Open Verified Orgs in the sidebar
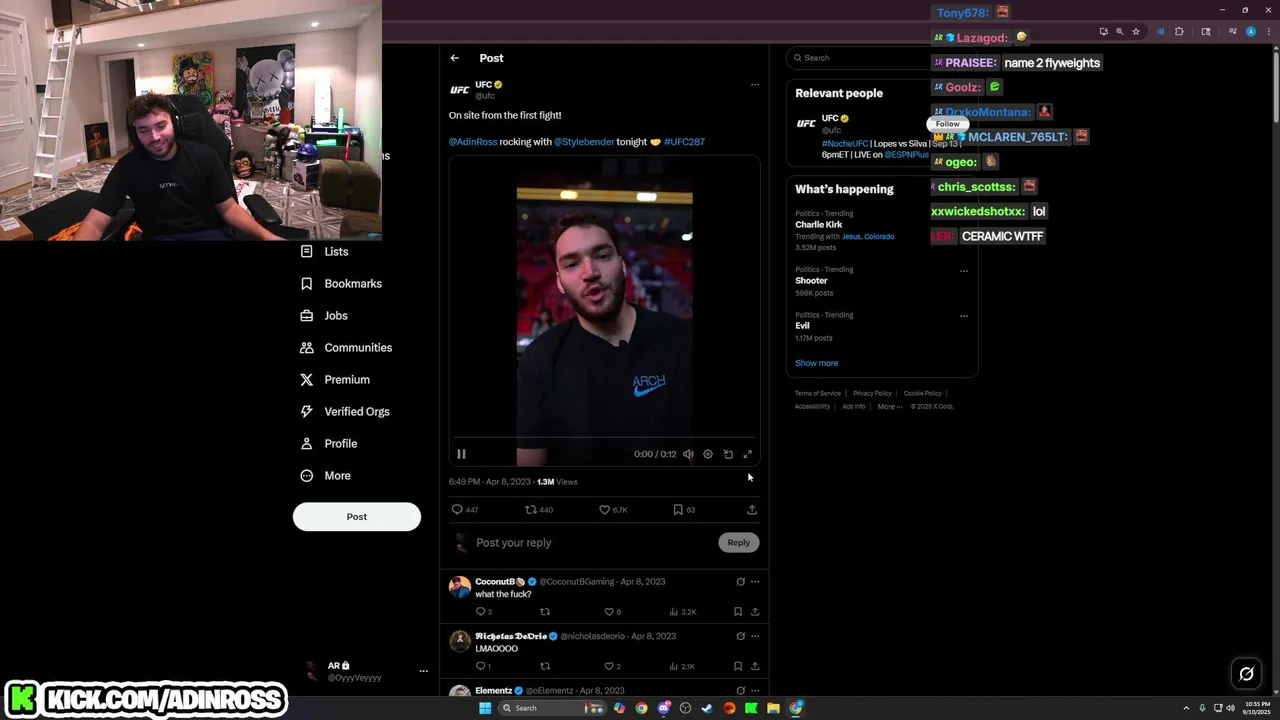 click(x=345, y=412)
